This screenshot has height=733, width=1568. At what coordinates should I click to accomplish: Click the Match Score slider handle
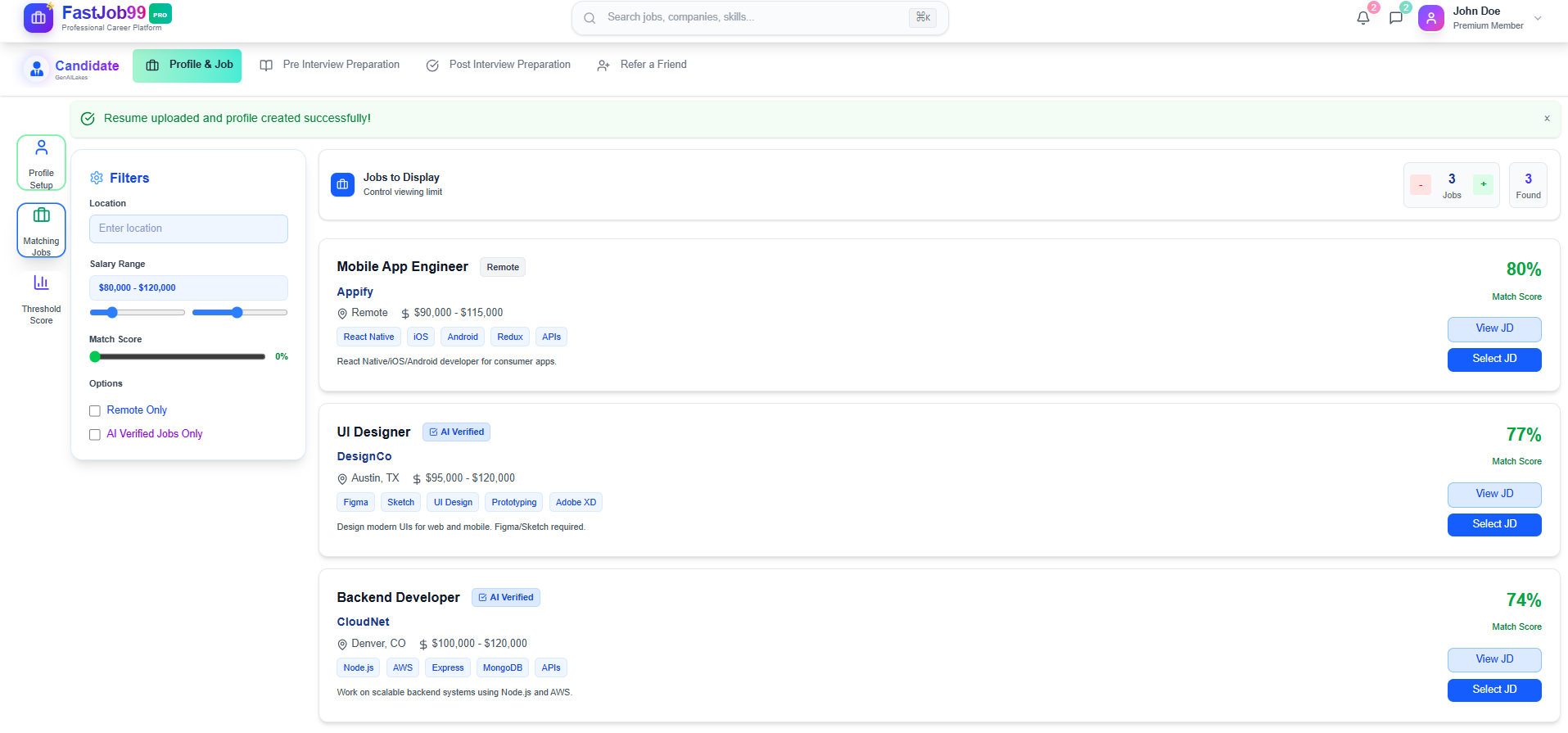coord(96,357)
